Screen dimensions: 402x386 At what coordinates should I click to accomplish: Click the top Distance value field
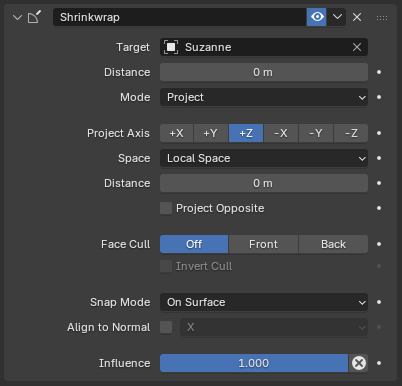[x=264, y=72]
